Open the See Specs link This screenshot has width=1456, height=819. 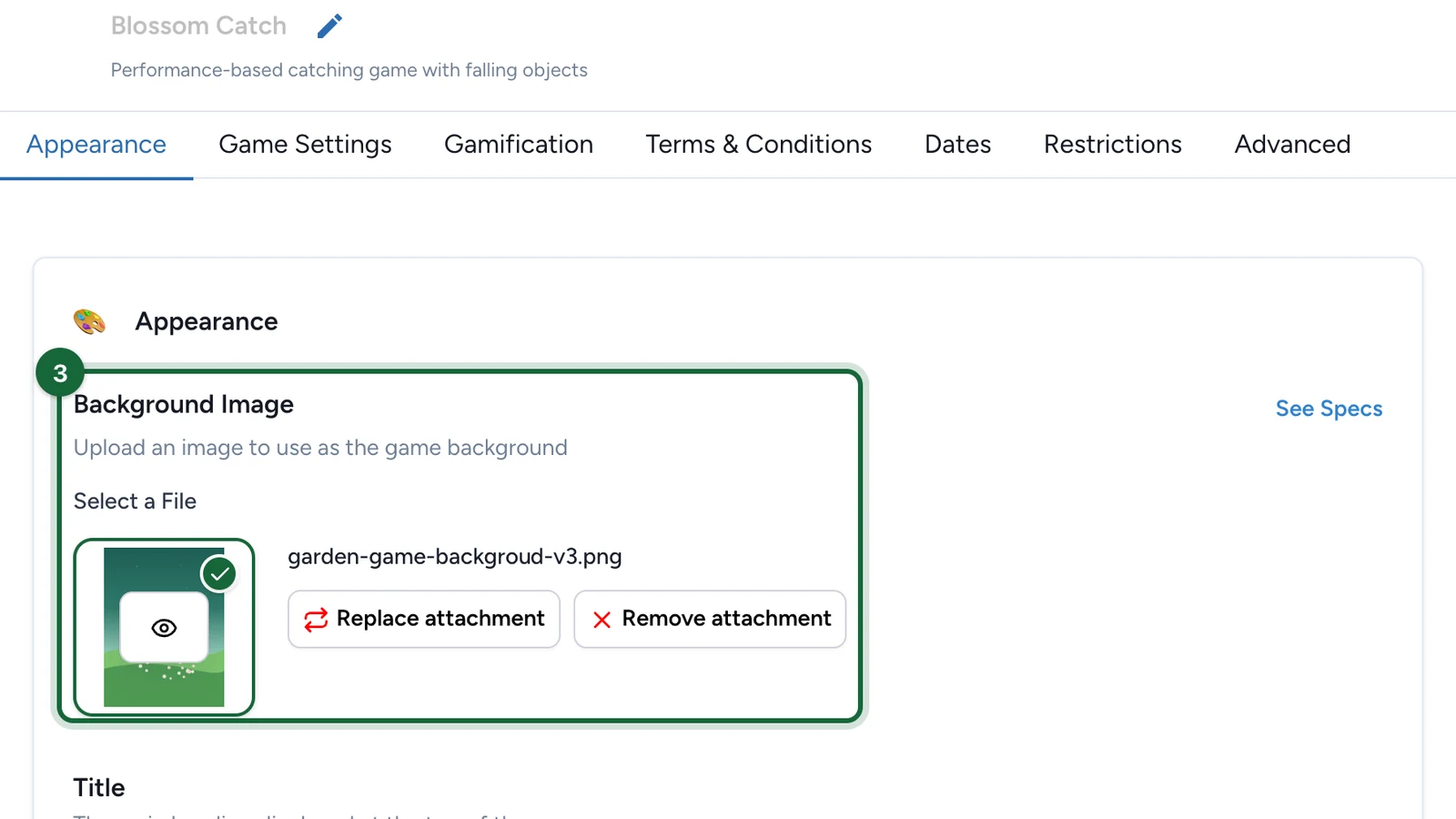coord(1329,409)
